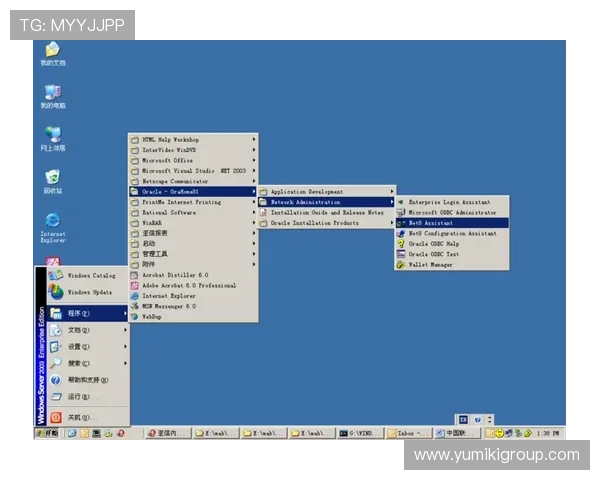Select the Rational Software menu folder

coord(194,212)
